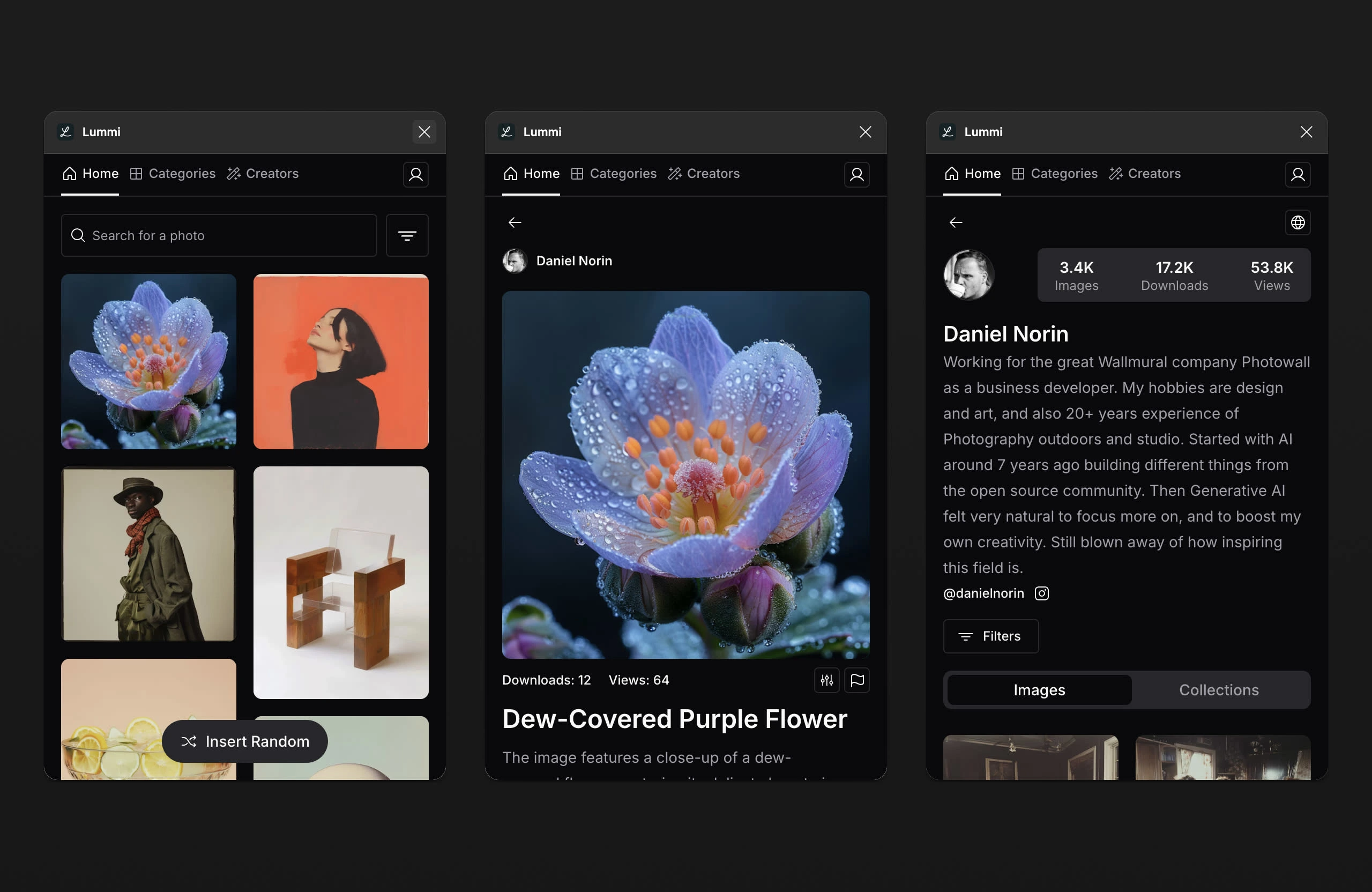The width and height of the screenshot is (1372, 892).
Task: Switch to Creators tab in left panel
Action: [x=262, y=174]
